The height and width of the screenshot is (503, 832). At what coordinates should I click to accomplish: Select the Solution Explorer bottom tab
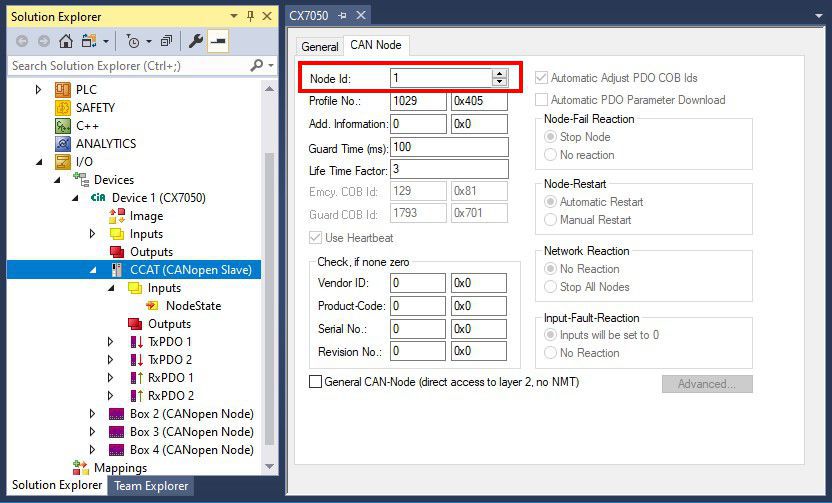(57, 485)
